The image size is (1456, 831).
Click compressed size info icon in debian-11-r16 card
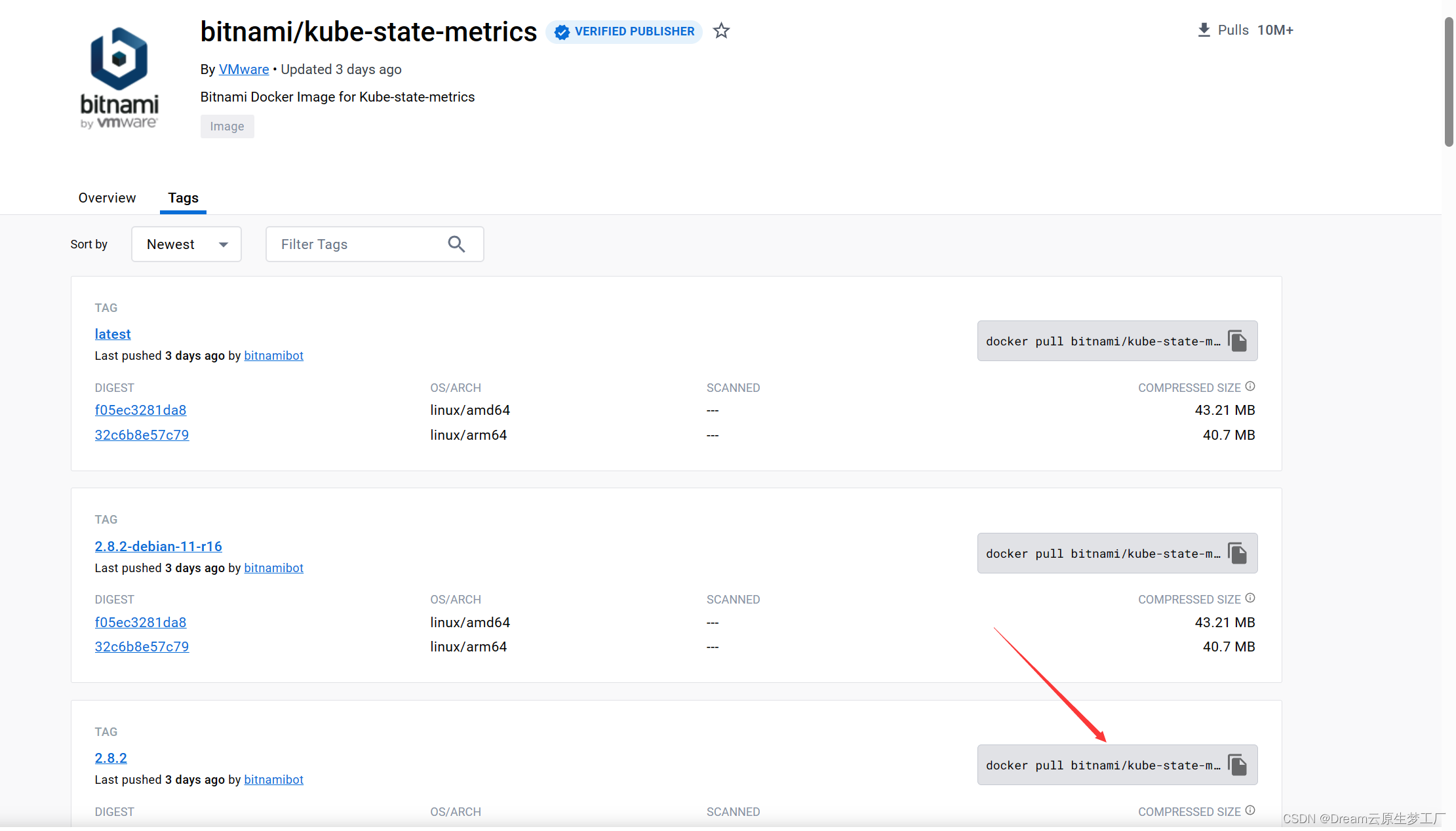click(x=1250, y=598)
